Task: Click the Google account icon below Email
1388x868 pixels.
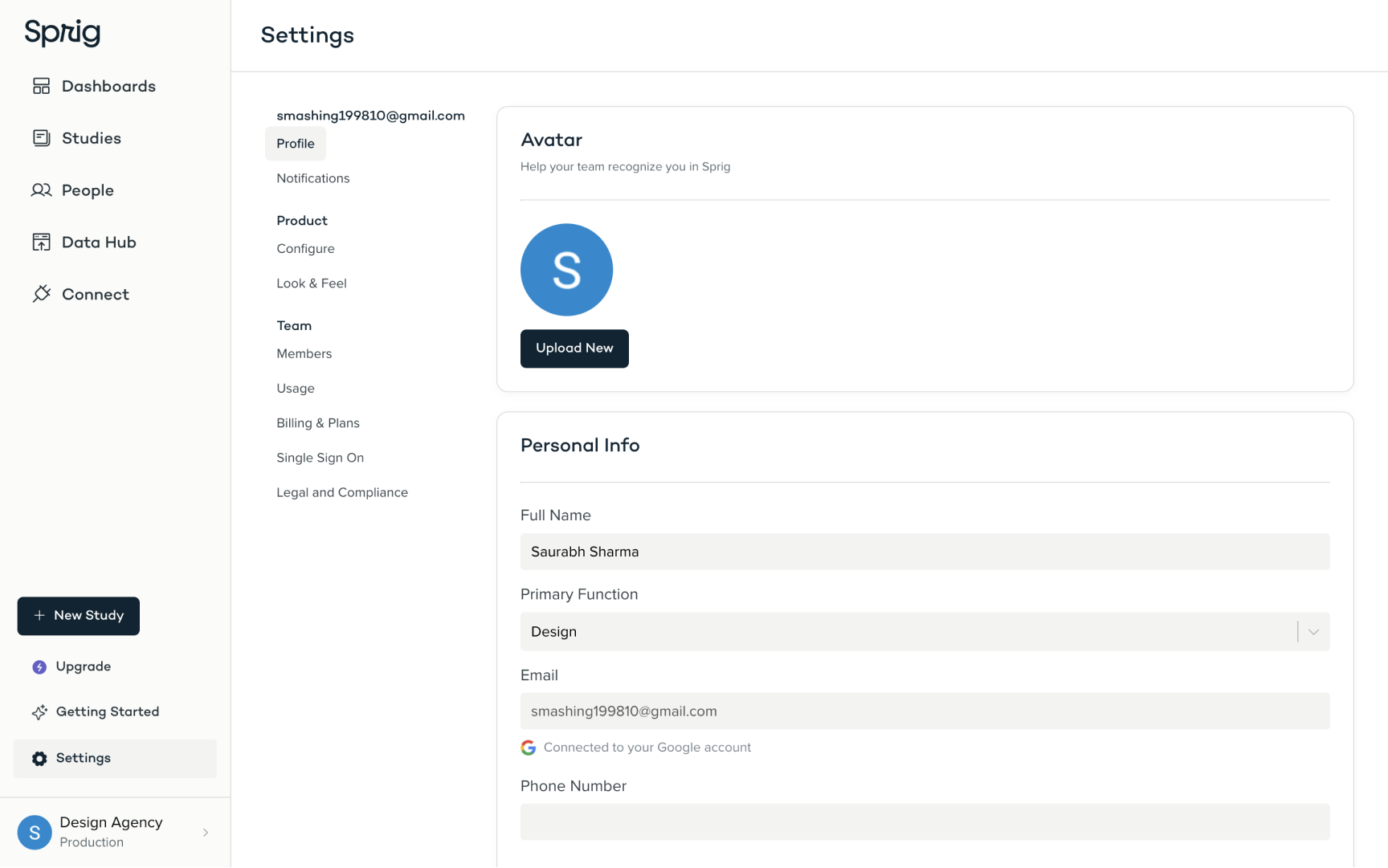Action: pos(528,747)
